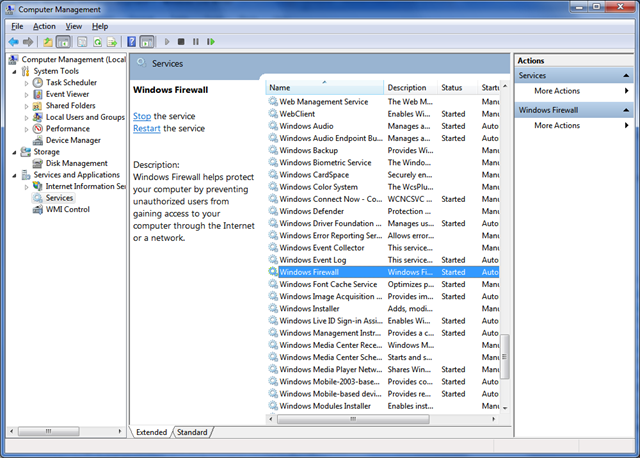Click the console tree horizontal scrollbar thumb
Viewport: 640px width, 458px height.
(x=49, y=431)
